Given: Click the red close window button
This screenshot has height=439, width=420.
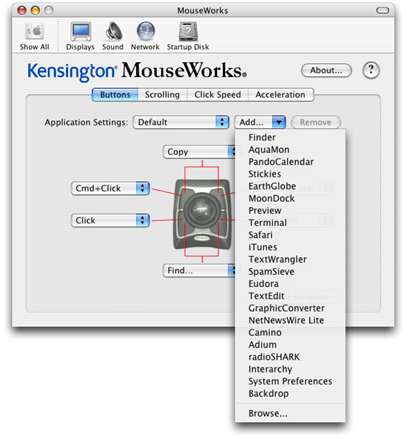Looking at the screenshot, I should [22, 10].
